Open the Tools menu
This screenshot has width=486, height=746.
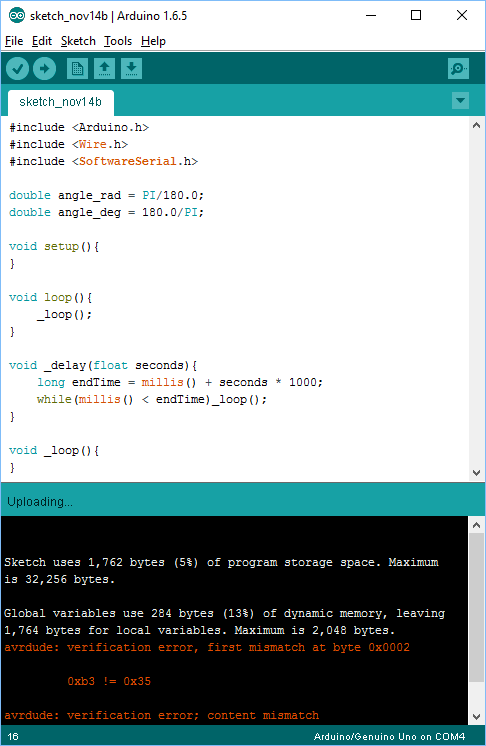click(x=118, y=41)
